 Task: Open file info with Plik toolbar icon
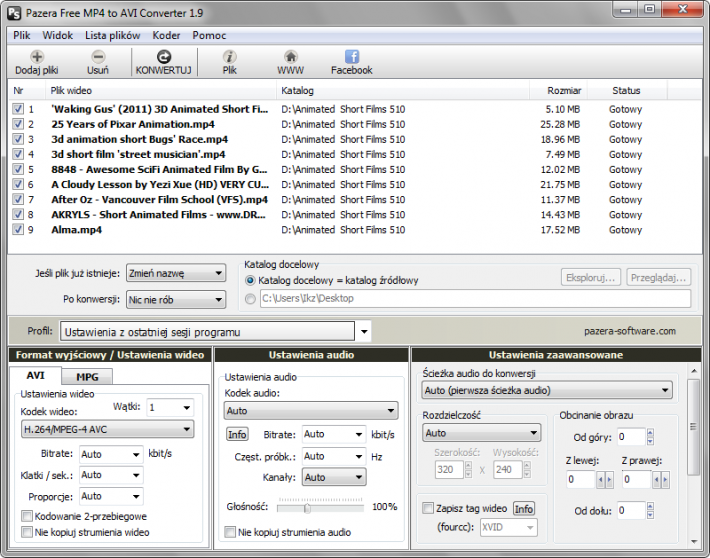[x=230, y=57]
